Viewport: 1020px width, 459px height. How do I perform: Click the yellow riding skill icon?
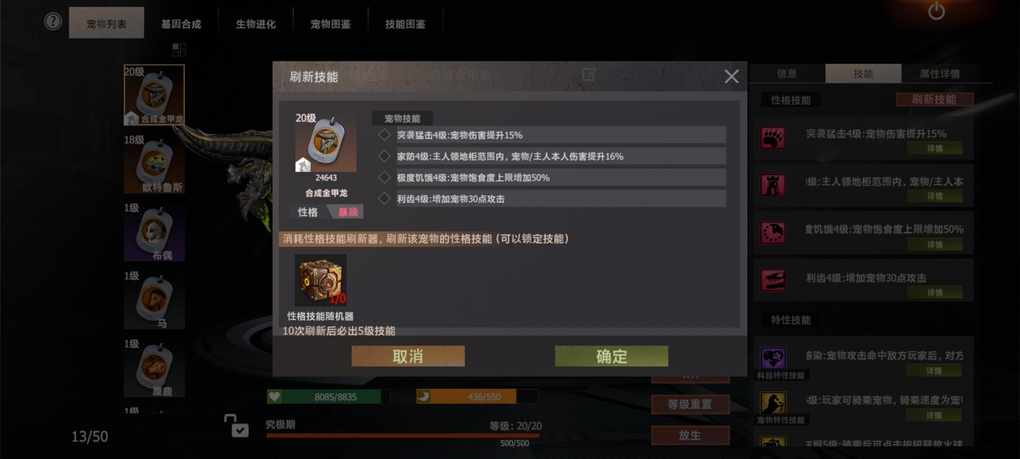pos(773,403)
